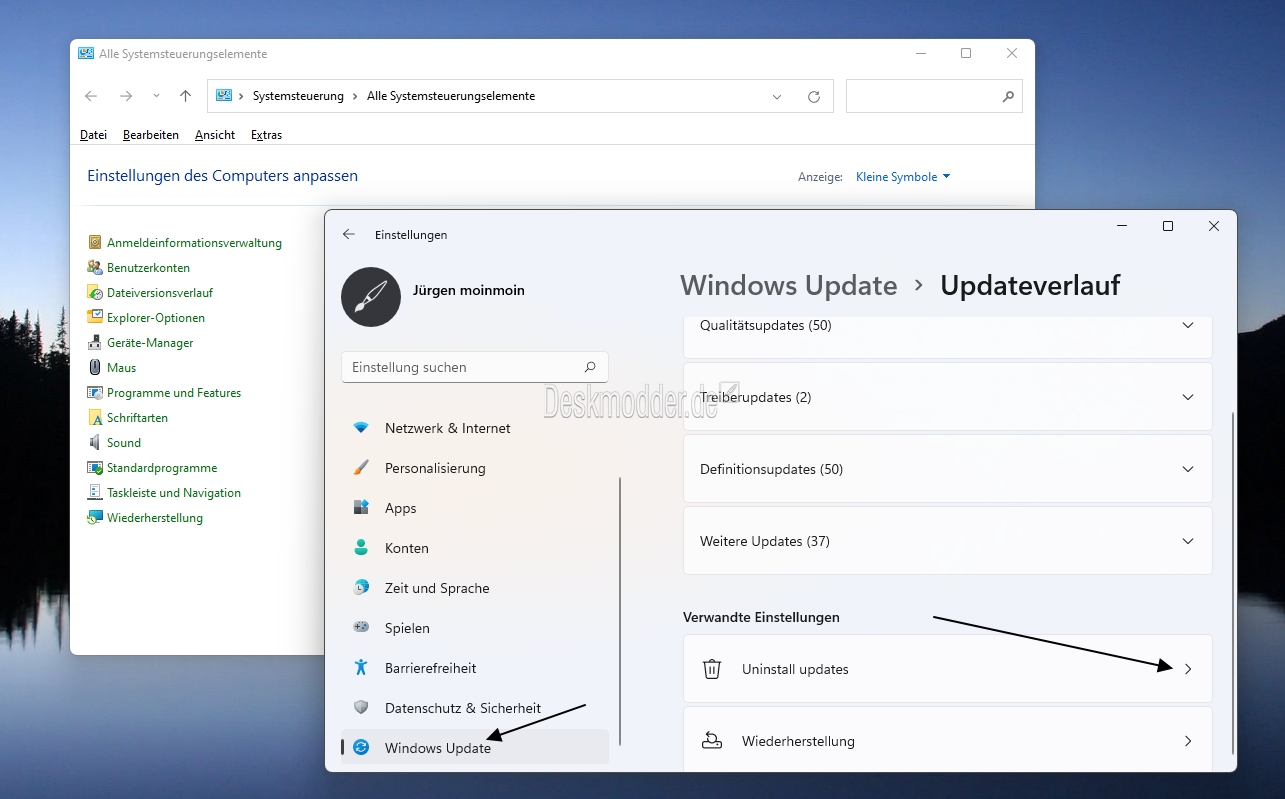Click the Standardprogramme icon
This screenshot has width=1285, height=799.
[95, 467]
